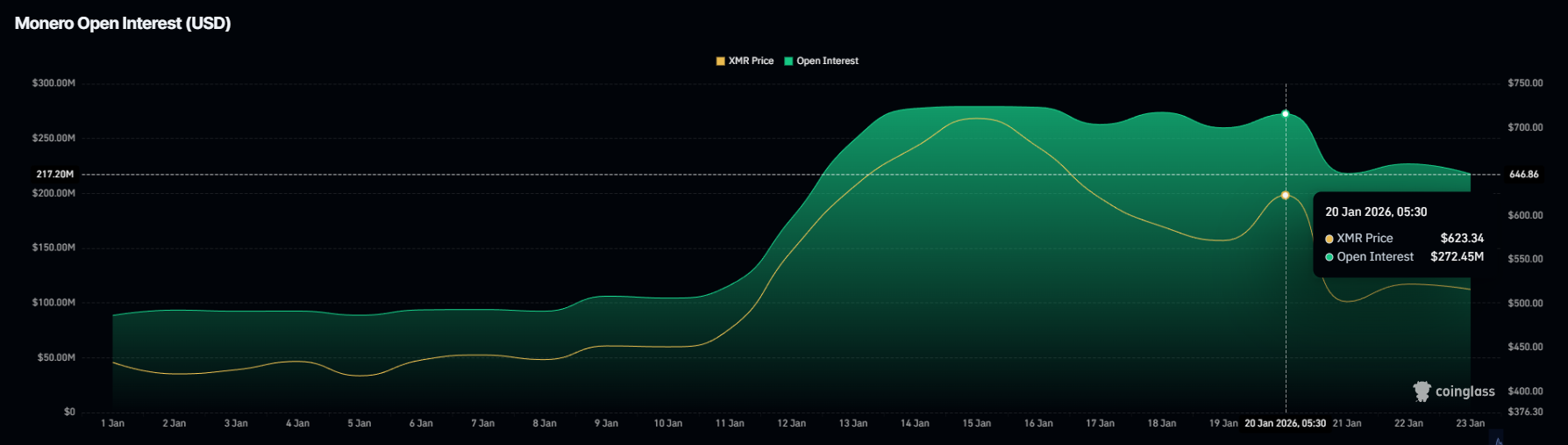1568x445 pixels.
Task: Click the yellow dot icon in the tooltip
Action: 1329,239
